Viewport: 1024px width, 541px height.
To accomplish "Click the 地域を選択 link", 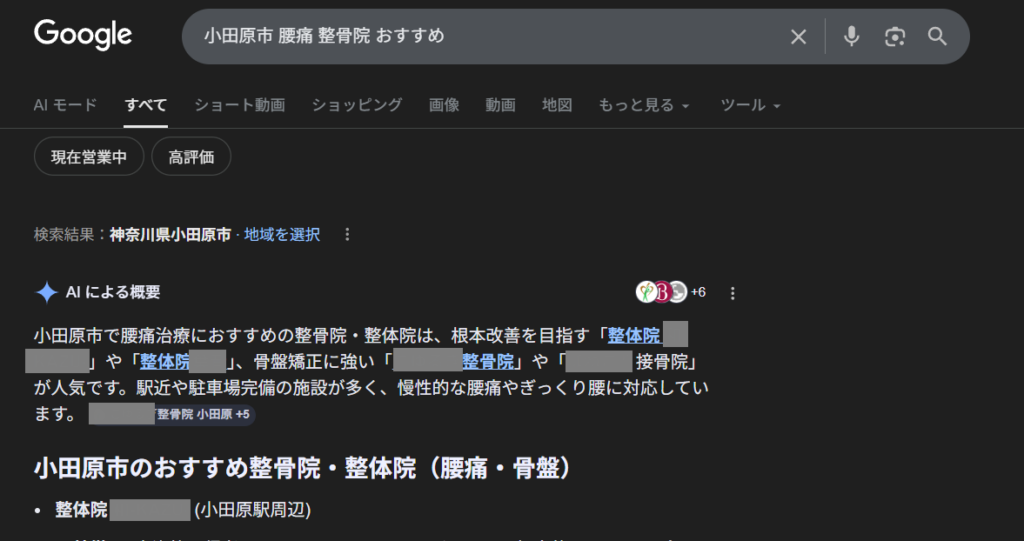I will point(282,235).
